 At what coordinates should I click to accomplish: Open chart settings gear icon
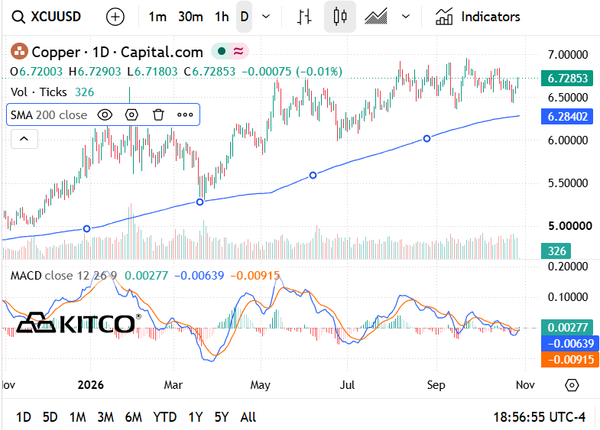coord(572,385)
